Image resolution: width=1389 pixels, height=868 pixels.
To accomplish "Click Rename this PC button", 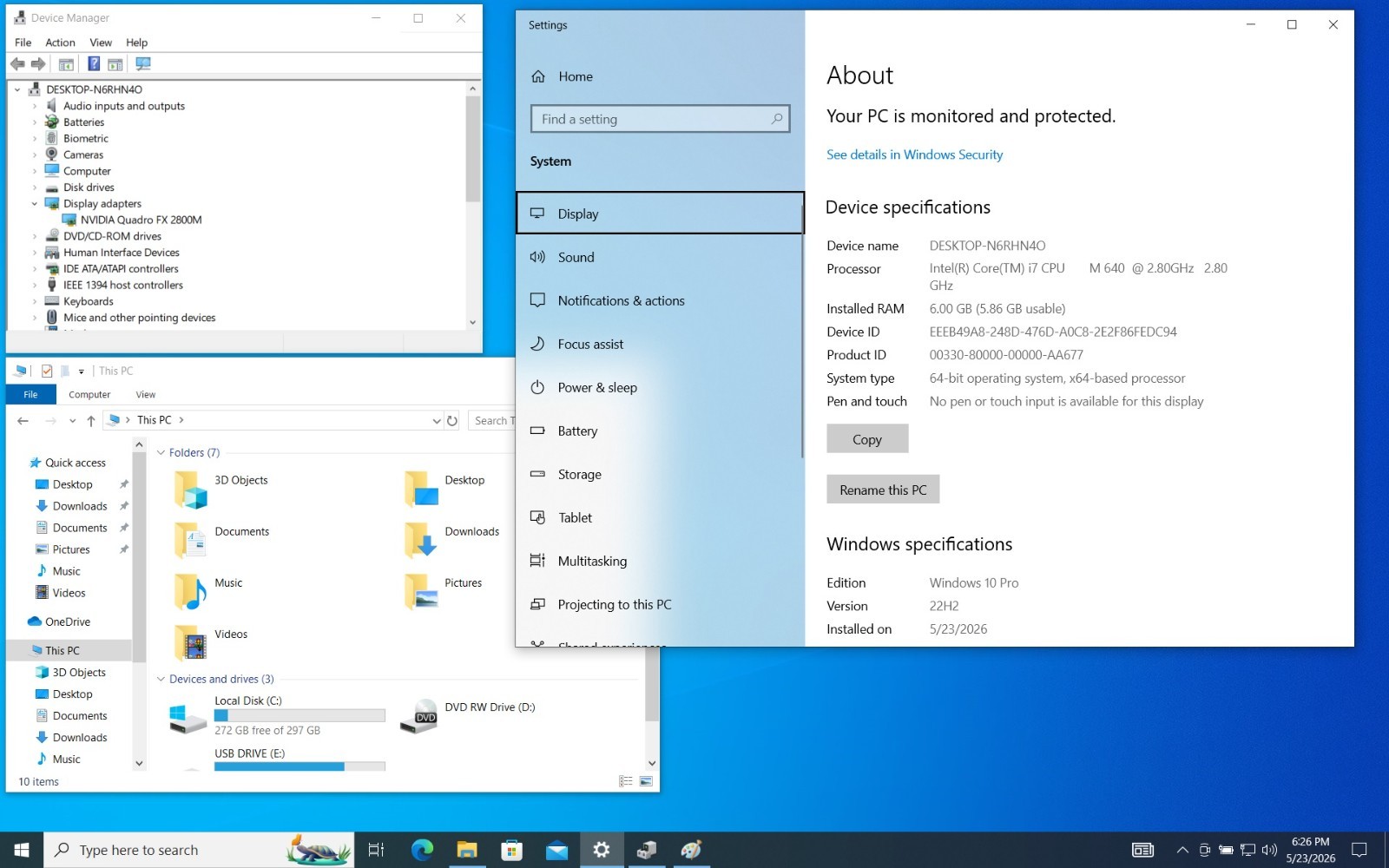I will point(883,490).
